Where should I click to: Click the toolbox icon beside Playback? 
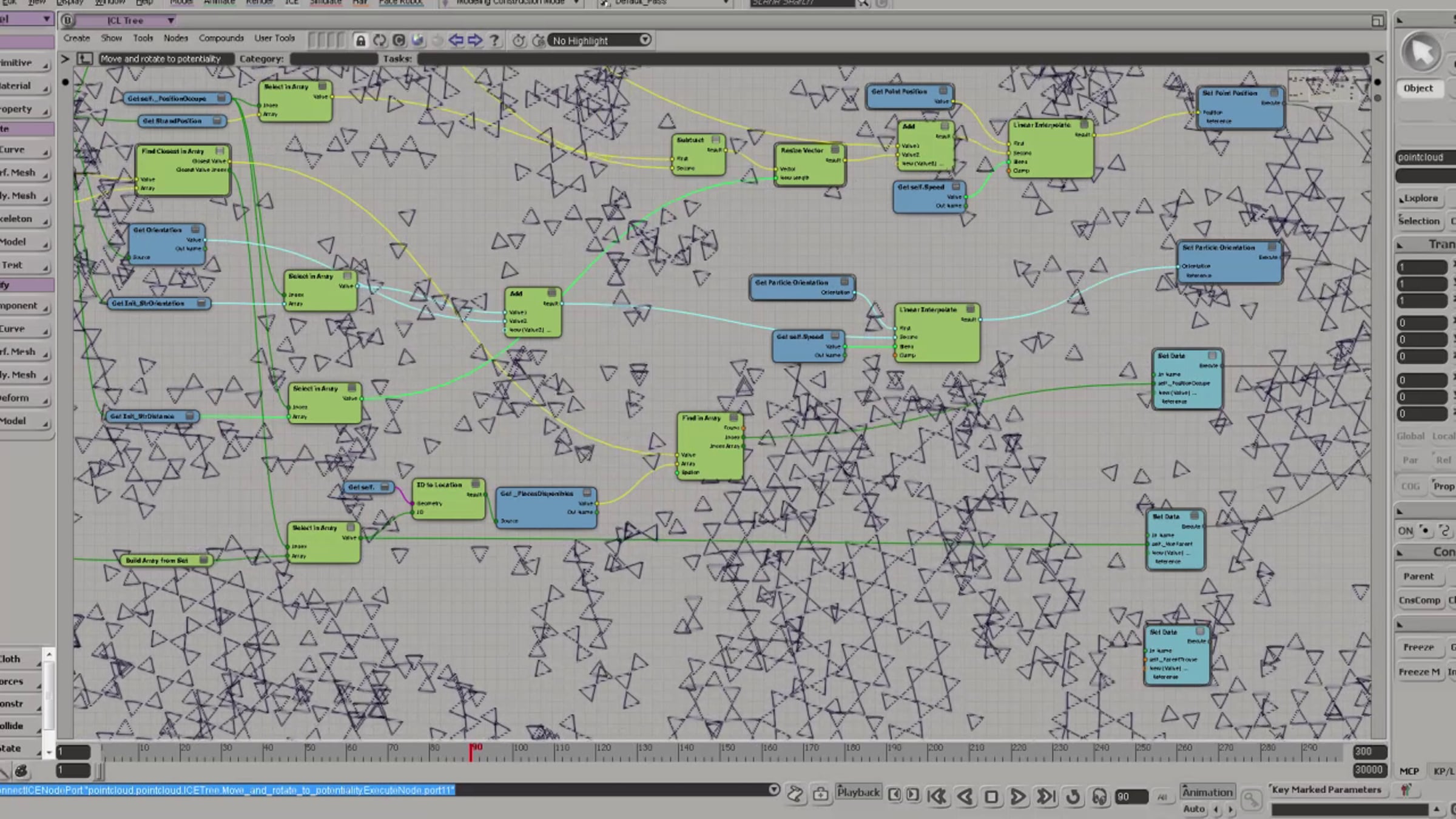click(820, 794)
